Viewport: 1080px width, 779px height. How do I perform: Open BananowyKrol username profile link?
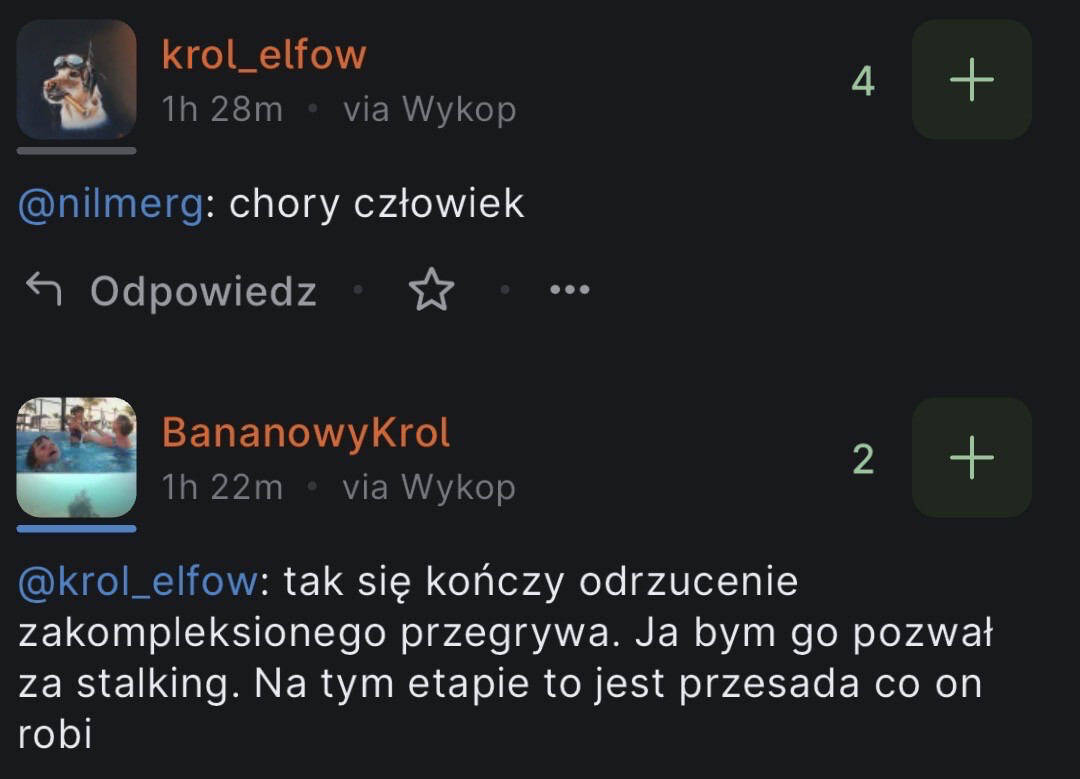point(306,433)
